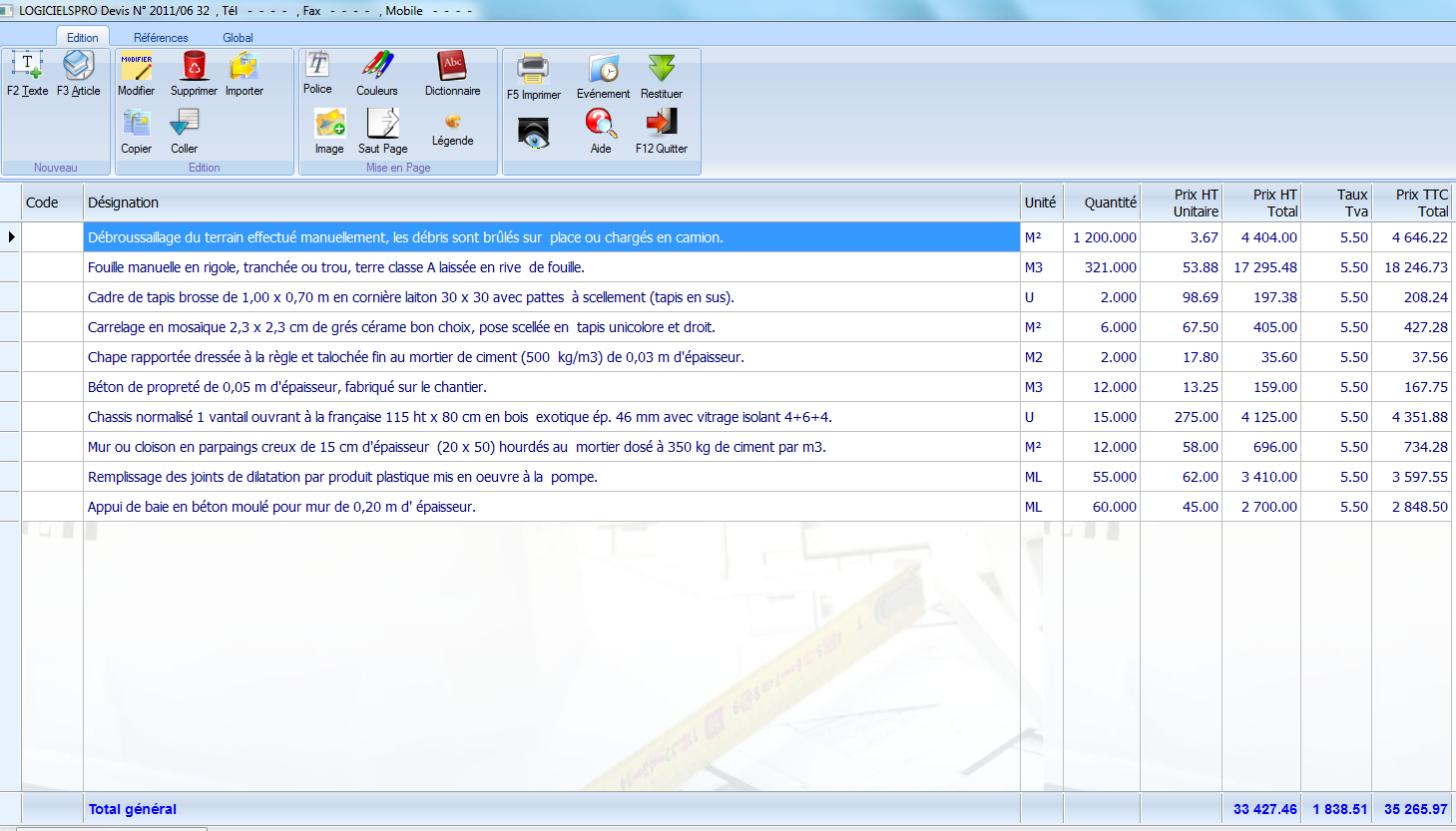Insert a Saut Page break
Viewport: 1456px width, 831px height.
coord(382,125)
